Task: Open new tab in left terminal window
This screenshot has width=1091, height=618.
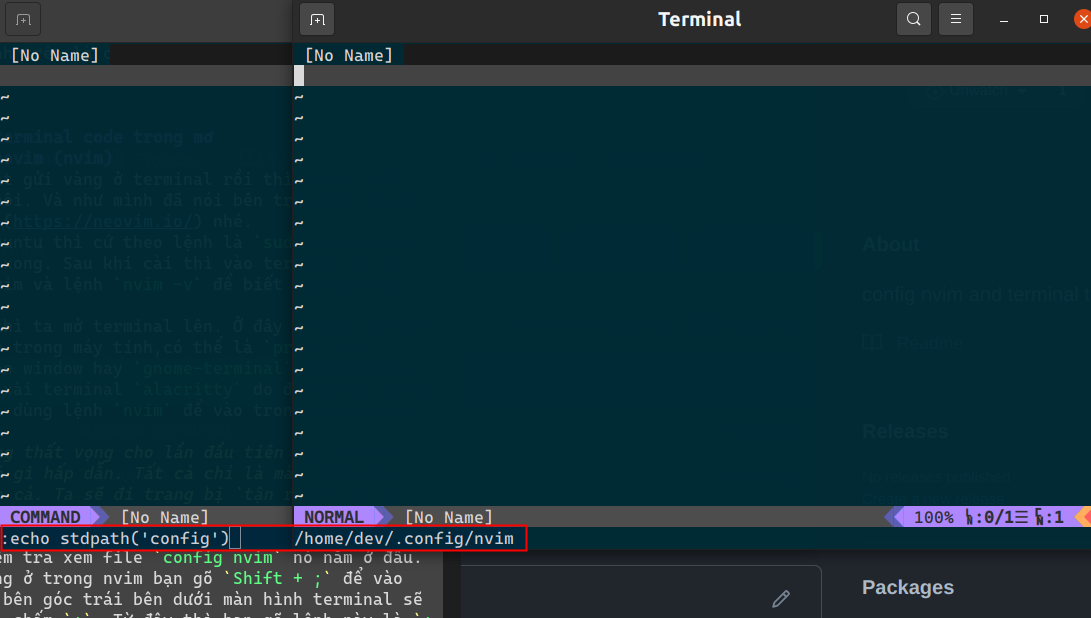Action: pos(24,19)
